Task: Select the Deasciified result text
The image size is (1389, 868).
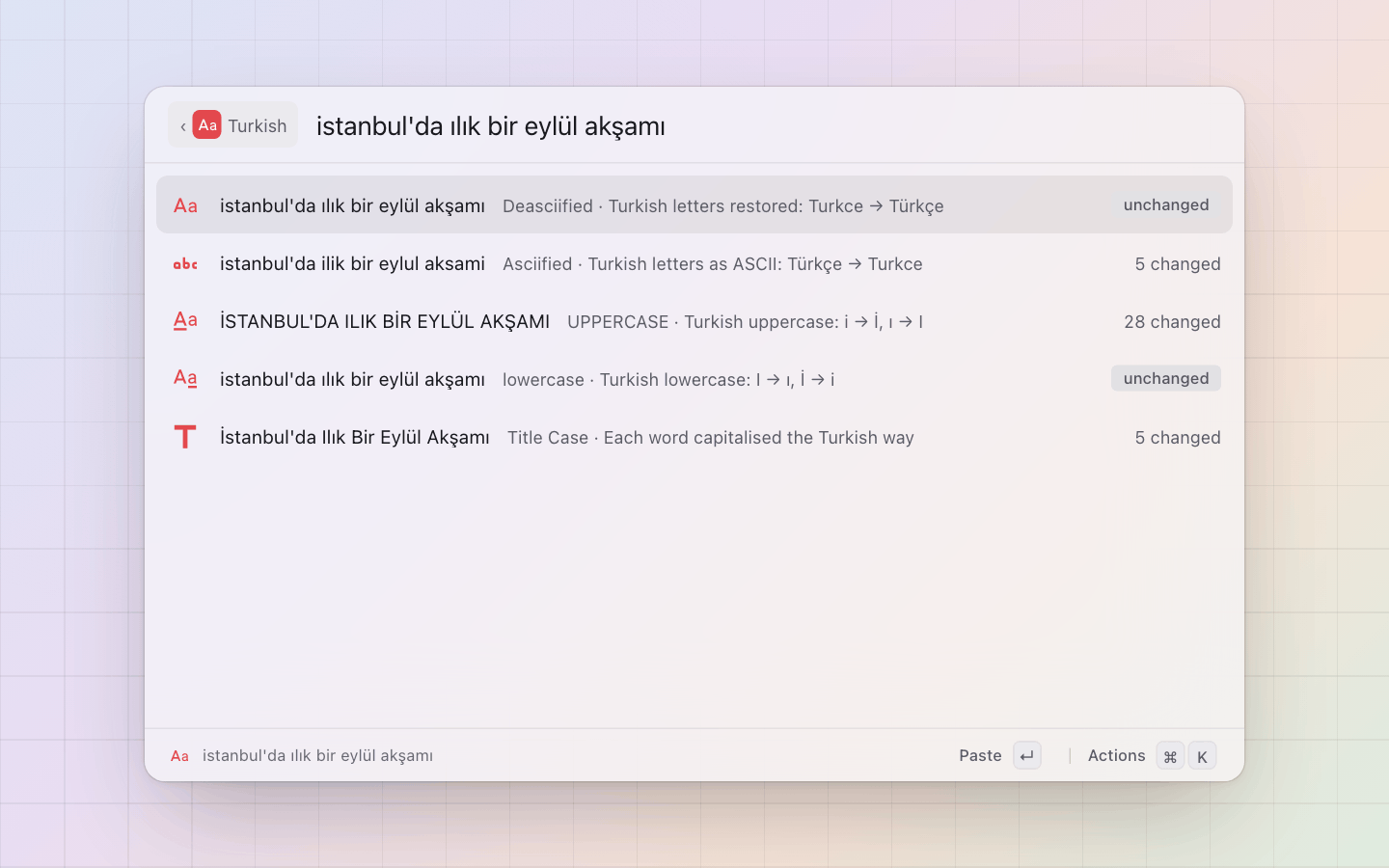Action: pyautogui.click(x=352, y=205)
